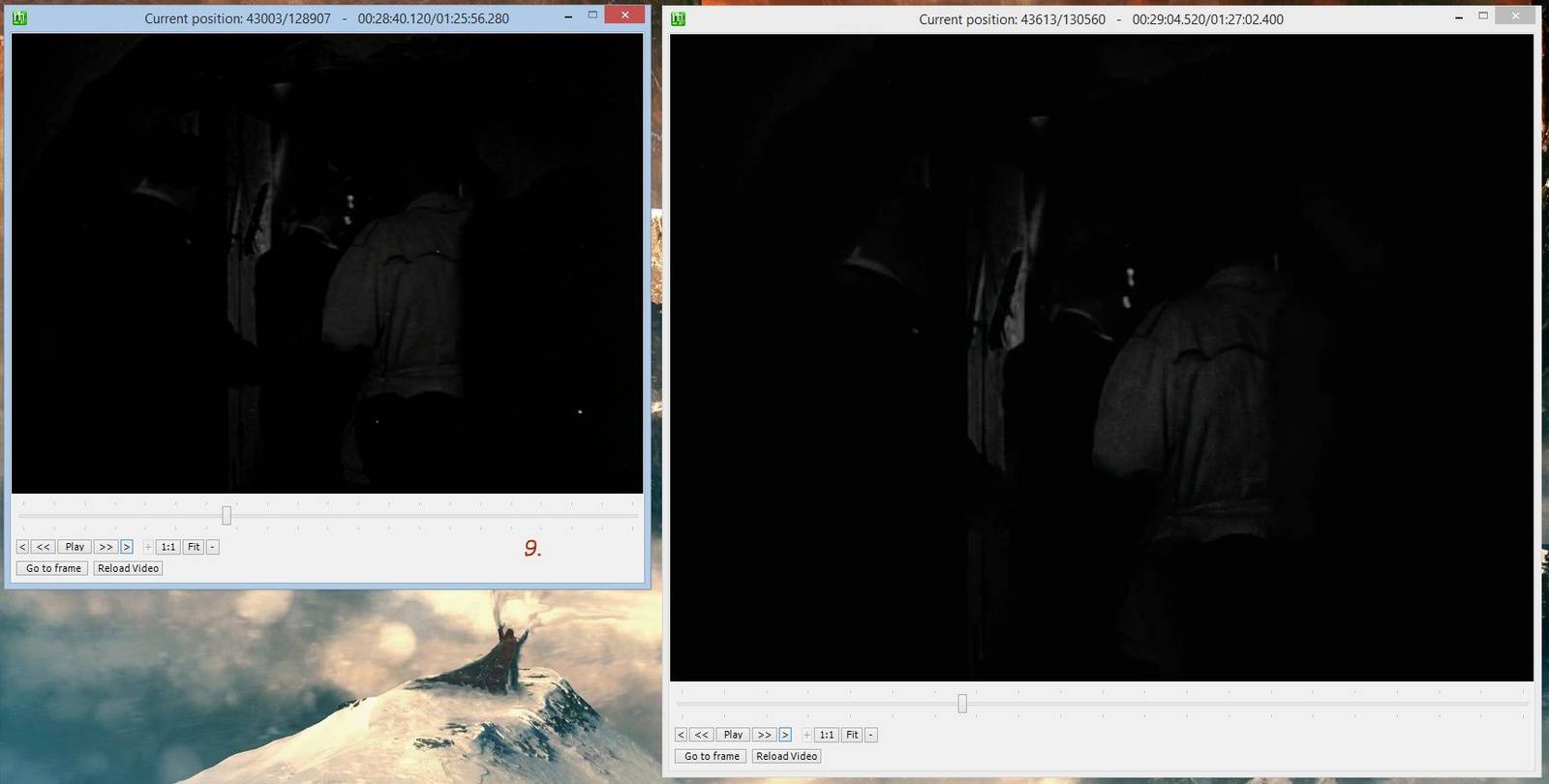Screen dimensions: 1549x784
Task: Click the seek slider thumb in left window
Action: (x=227, y=515)
